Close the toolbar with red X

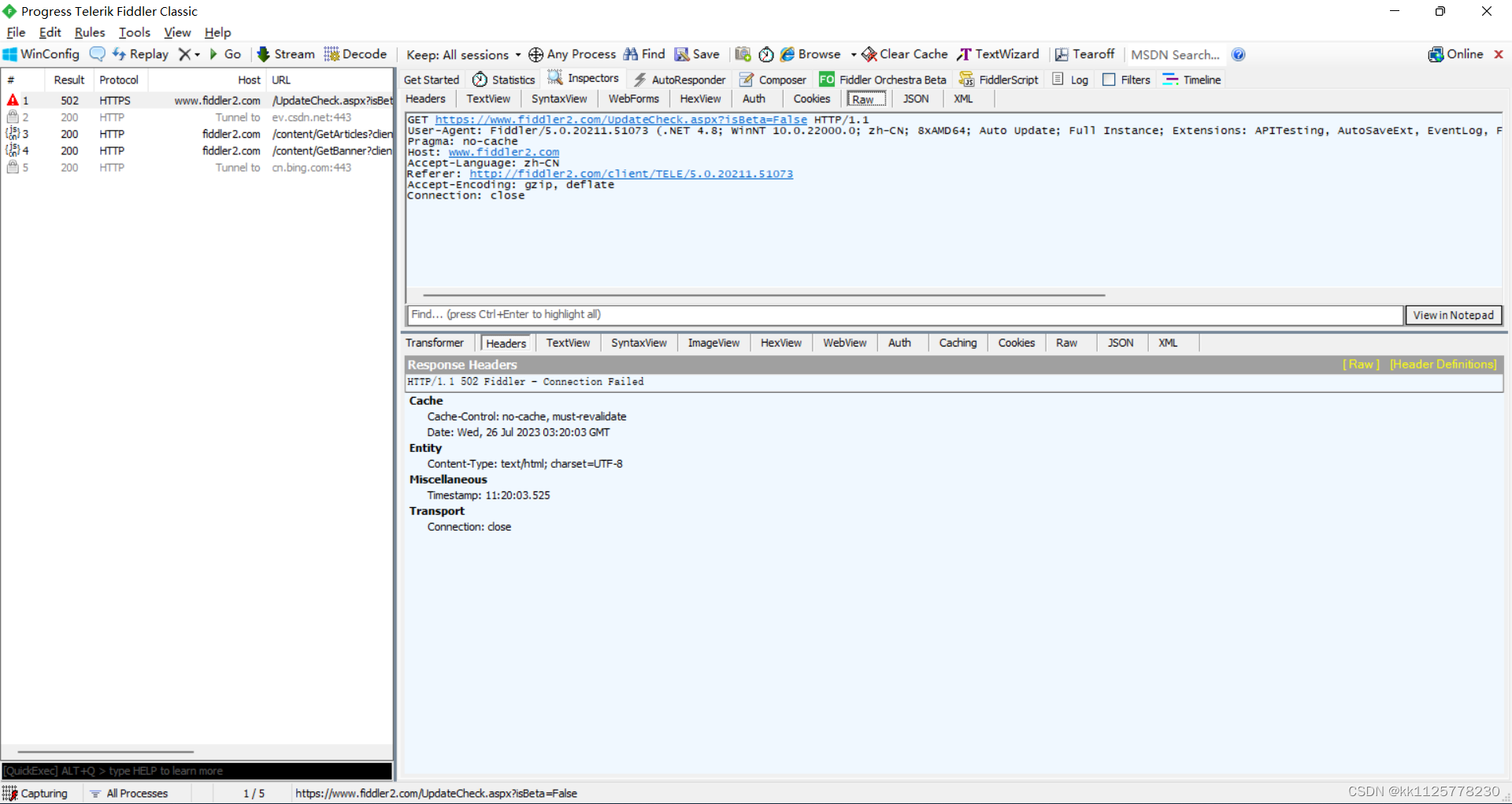[1499, 54]
